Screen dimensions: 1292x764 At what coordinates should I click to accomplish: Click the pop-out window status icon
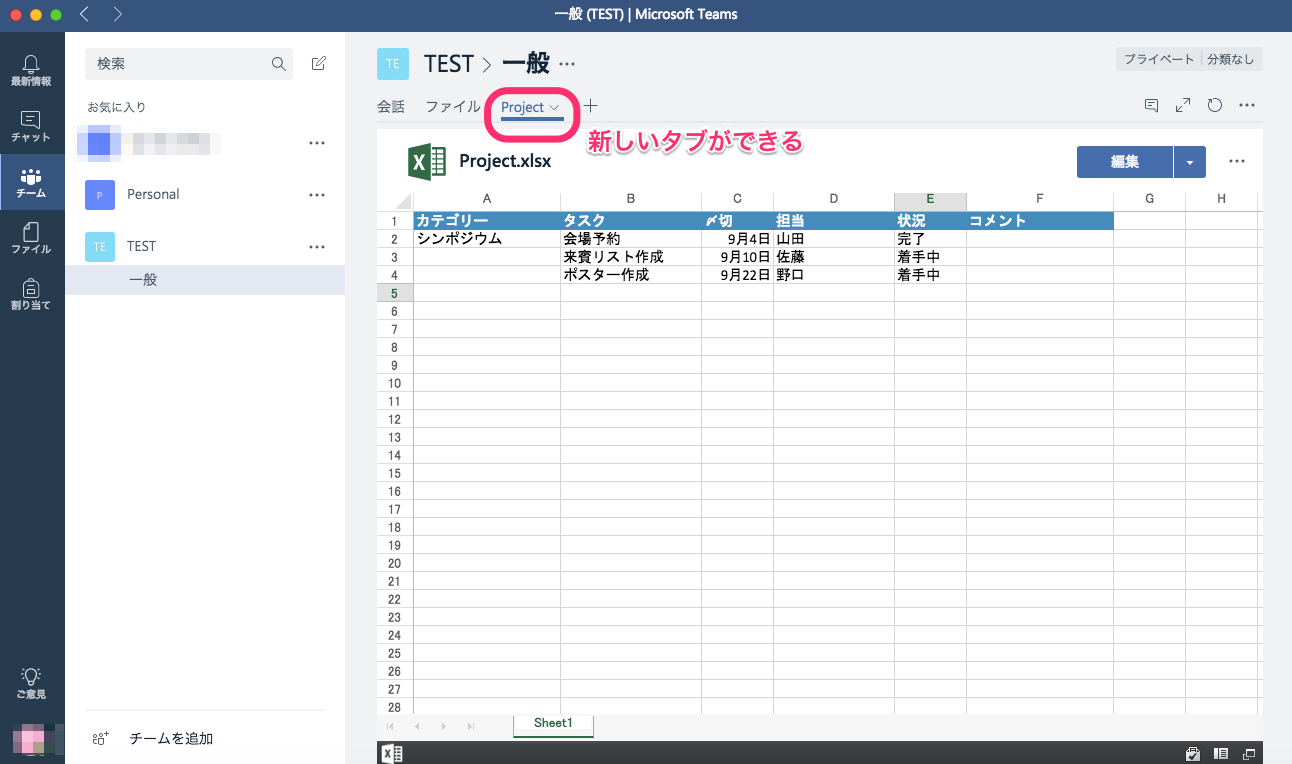coord(1249,753)
